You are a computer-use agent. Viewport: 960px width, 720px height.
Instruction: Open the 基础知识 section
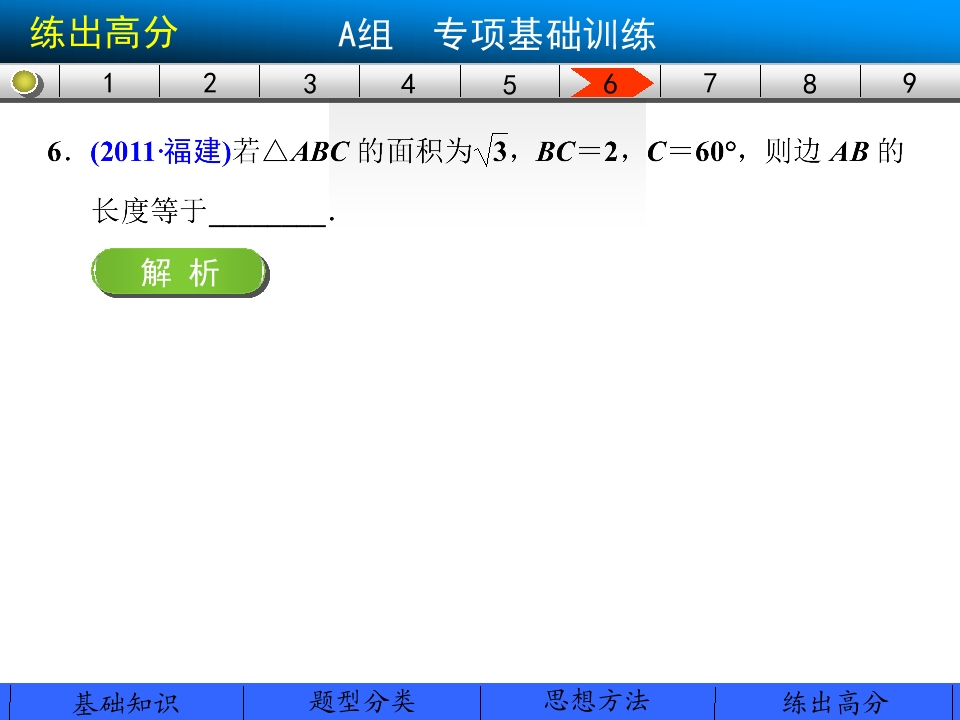click(x=127, y=702)
